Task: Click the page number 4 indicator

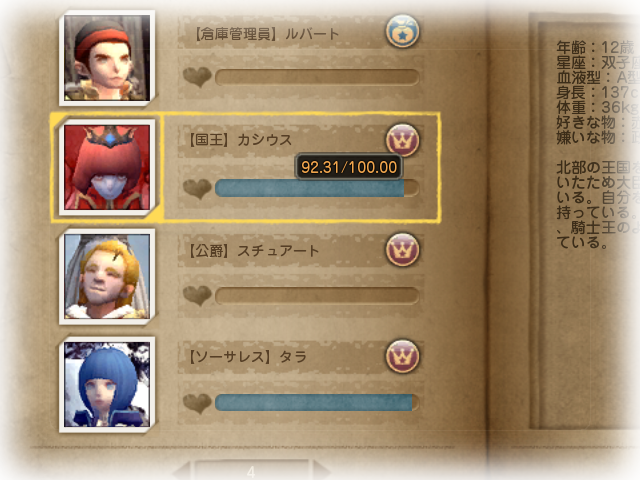Action: pyautogui.click(x=251, y=472)
